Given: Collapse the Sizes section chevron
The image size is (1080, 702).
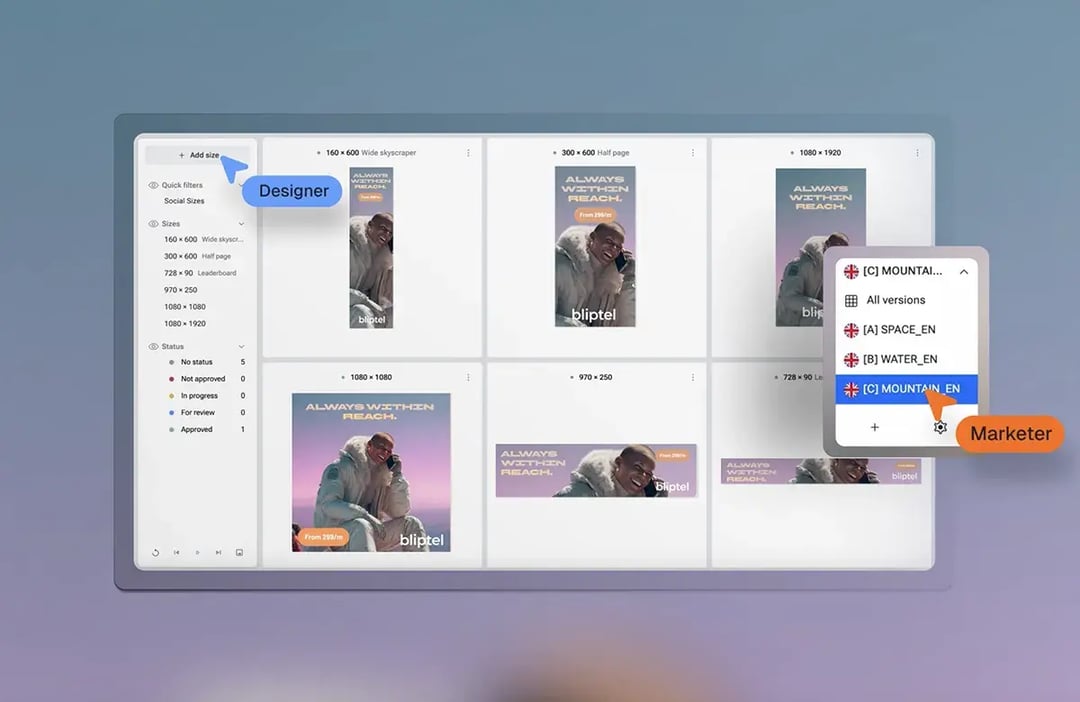Looking at the screenshot, I should point(241,223).
